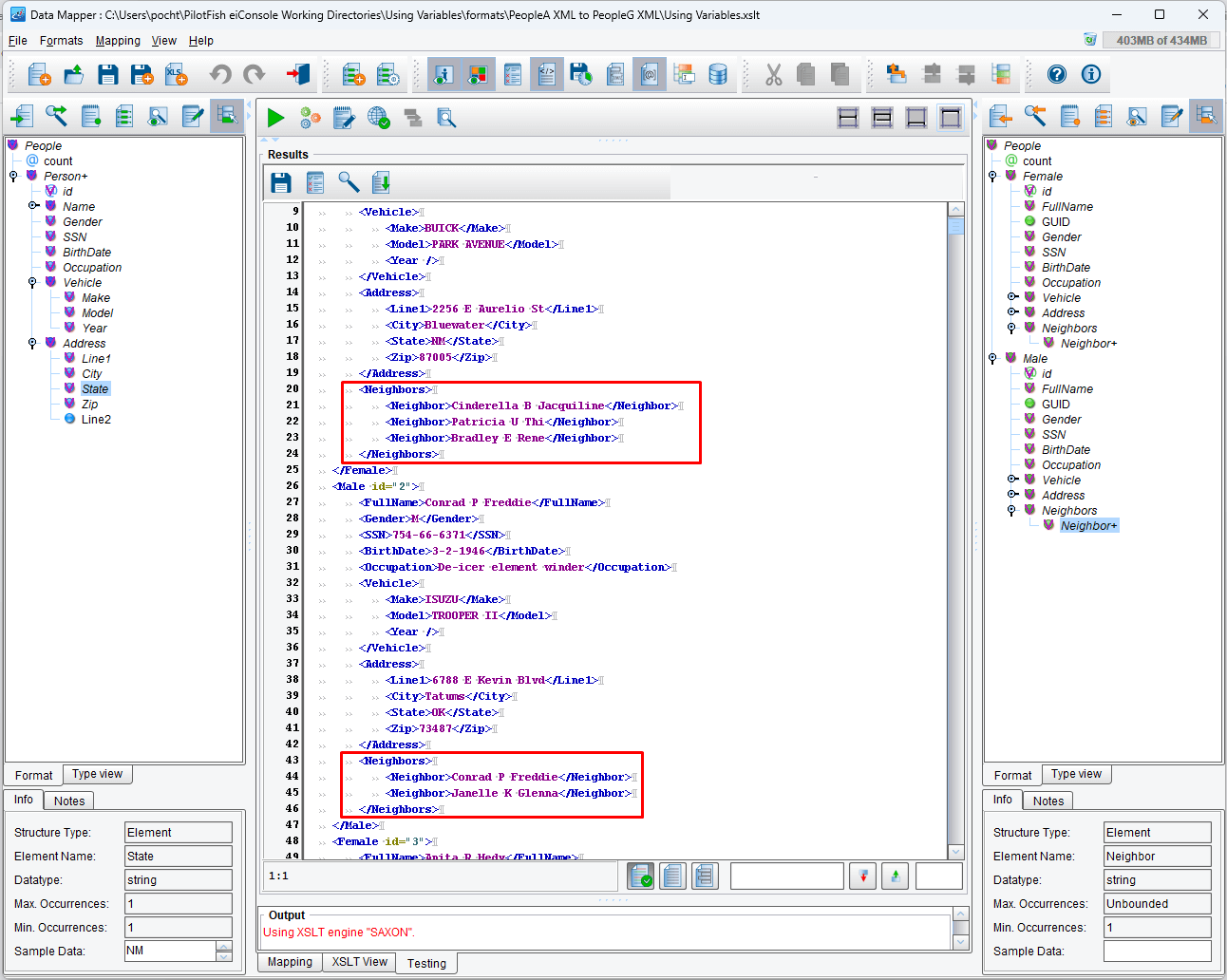Collapse the Person+ node in source tree
The height and width of the screenshot is (980, 1227).
pos(13,176)
